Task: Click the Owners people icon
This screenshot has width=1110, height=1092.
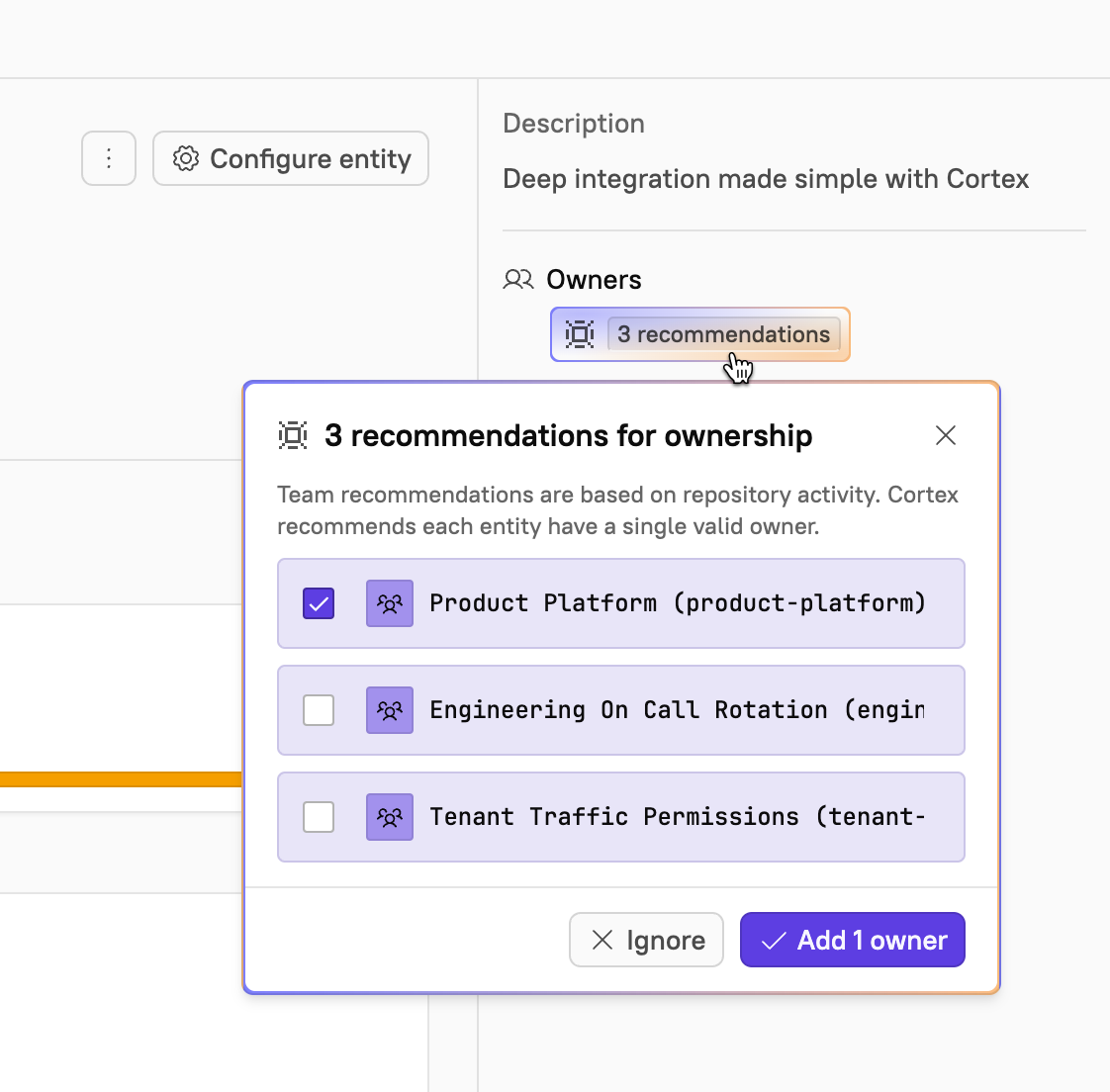Action: [518, 280]
